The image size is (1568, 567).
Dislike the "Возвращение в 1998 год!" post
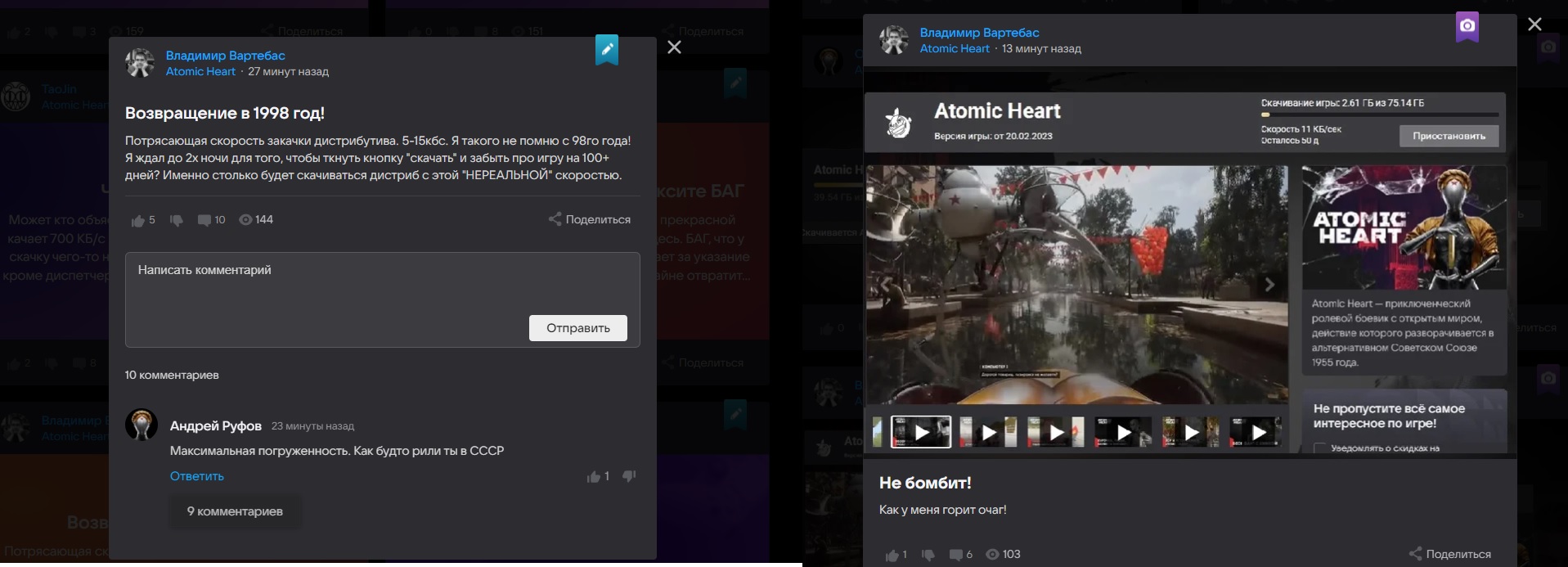tap(176, 220)
